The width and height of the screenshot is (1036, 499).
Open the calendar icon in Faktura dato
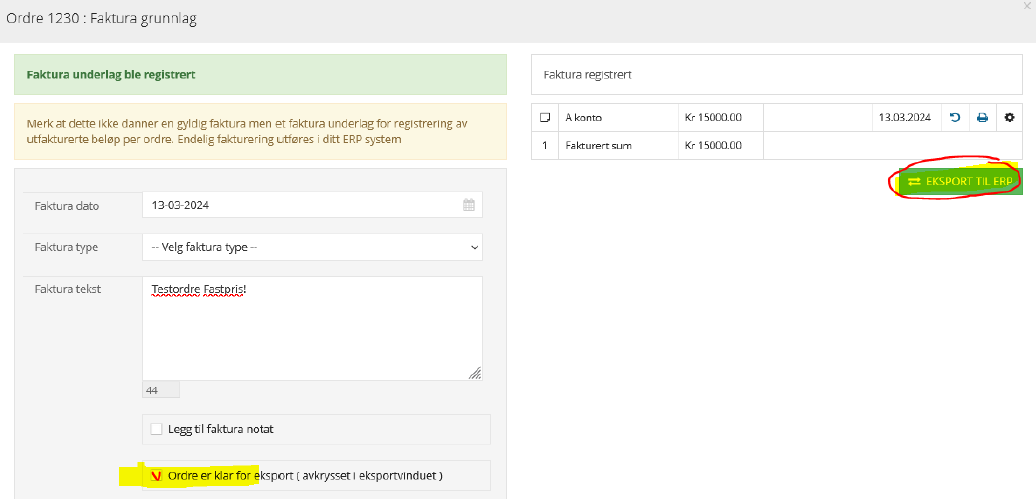pyautogui.click(x=468, y=205)
